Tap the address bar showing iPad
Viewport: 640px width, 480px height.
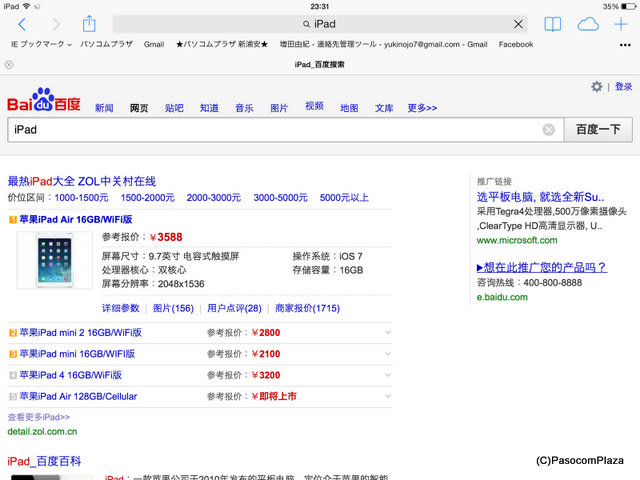point(320,24)
